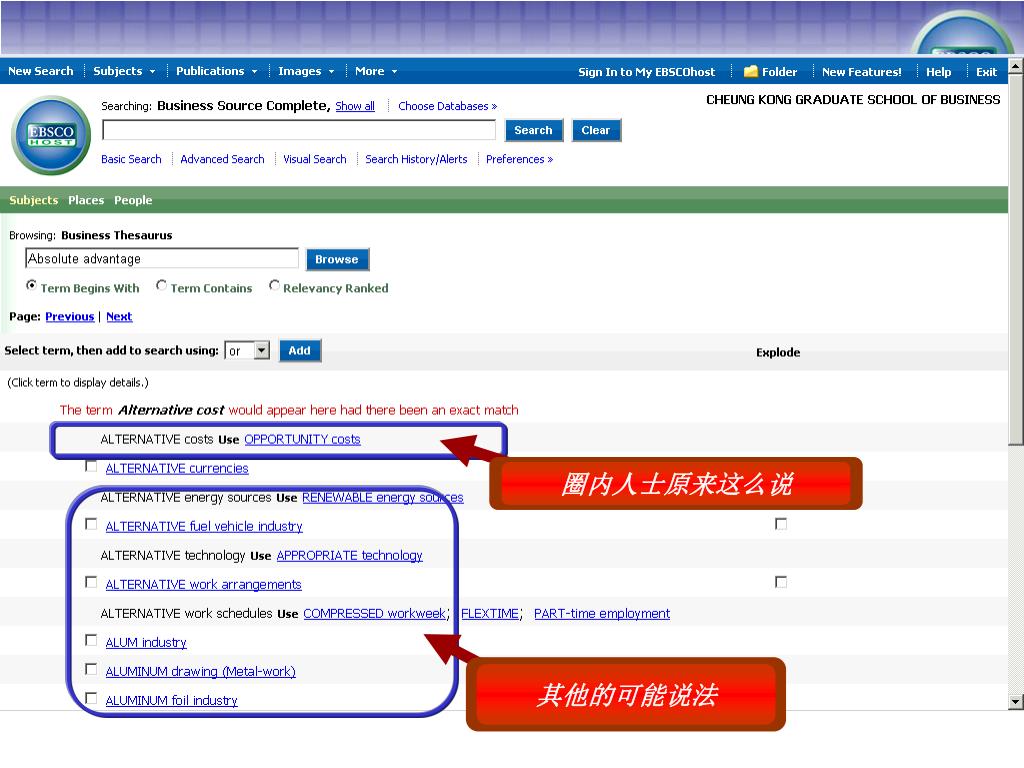Open Advanced Search link
Screen dimensions: 1024x768
[222, 159]
